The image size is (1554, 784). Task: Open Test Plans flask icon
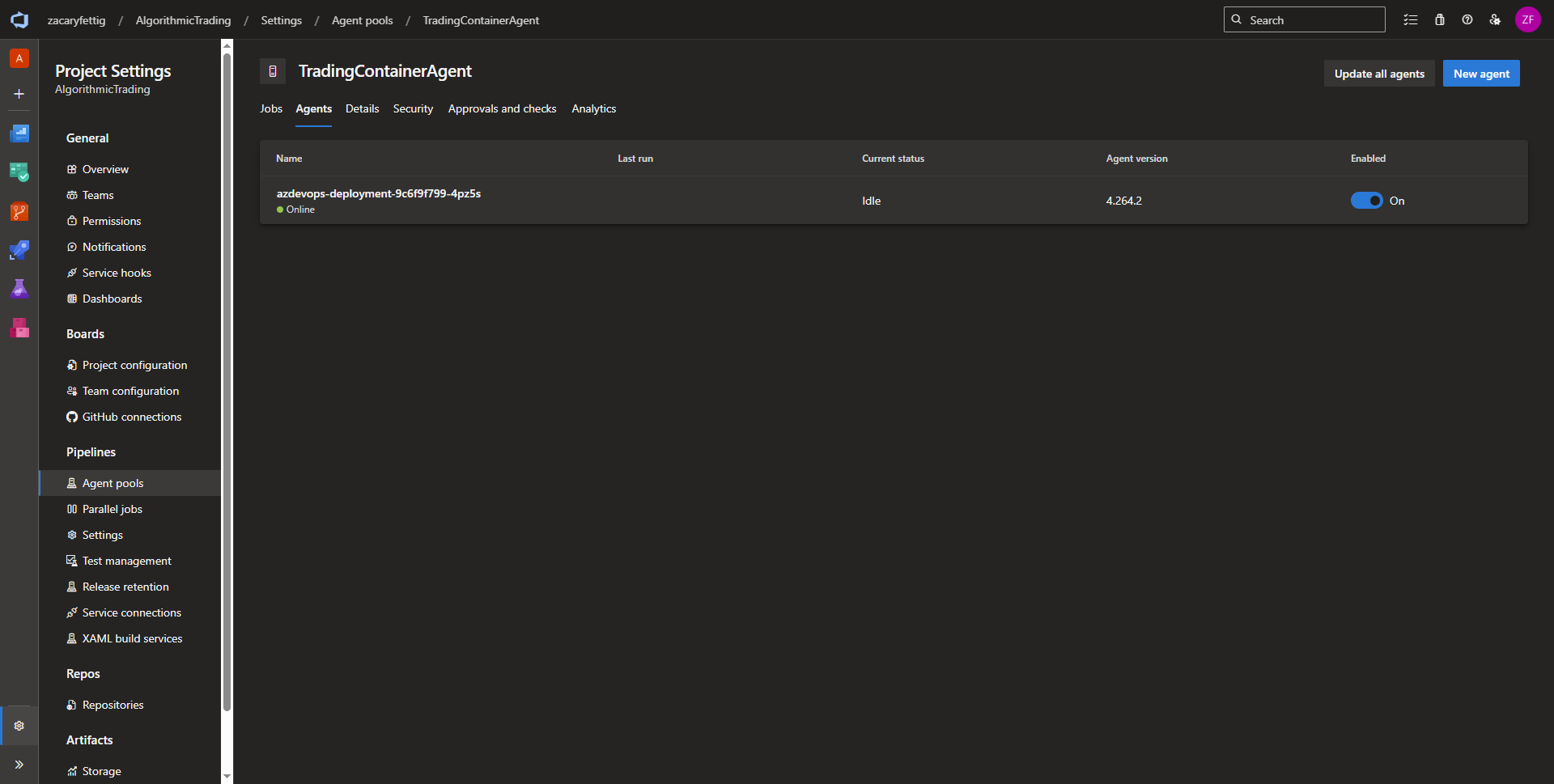coord(19,290)
